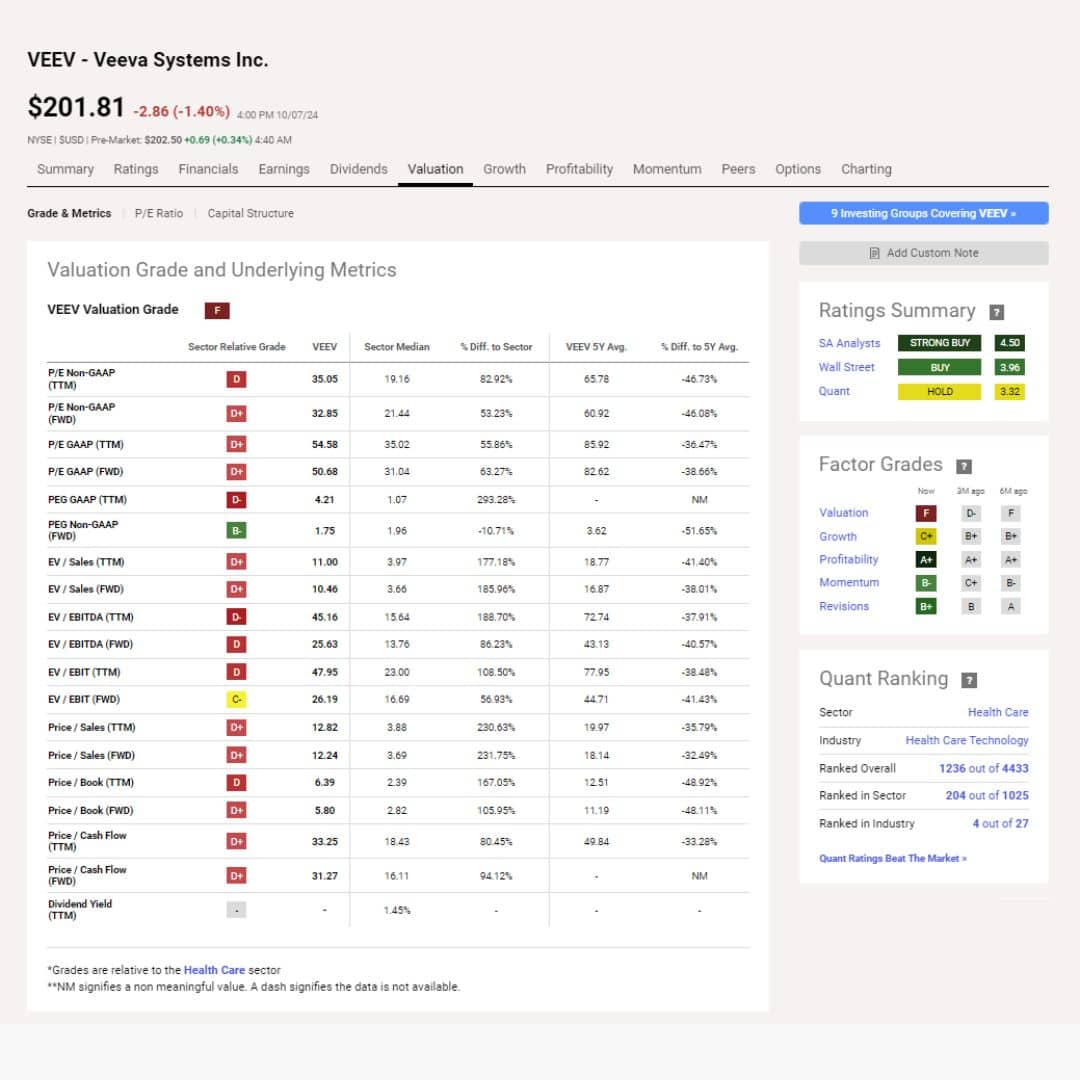Viewport: 1080px width, 1080px height.
Task: Click the Valuation F grade badge in Factor Grades
Action: pos(926,513)
